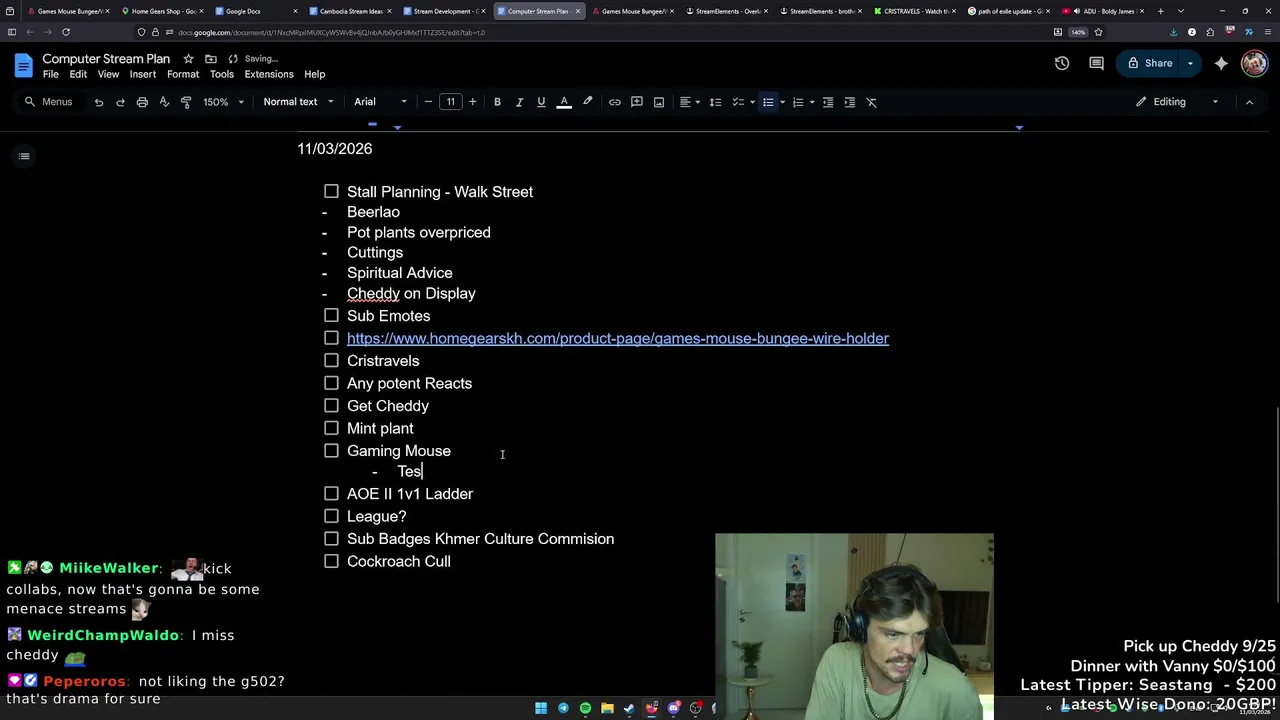Clear formatting
Screen dimensions: 1280x720
[872, 102]
